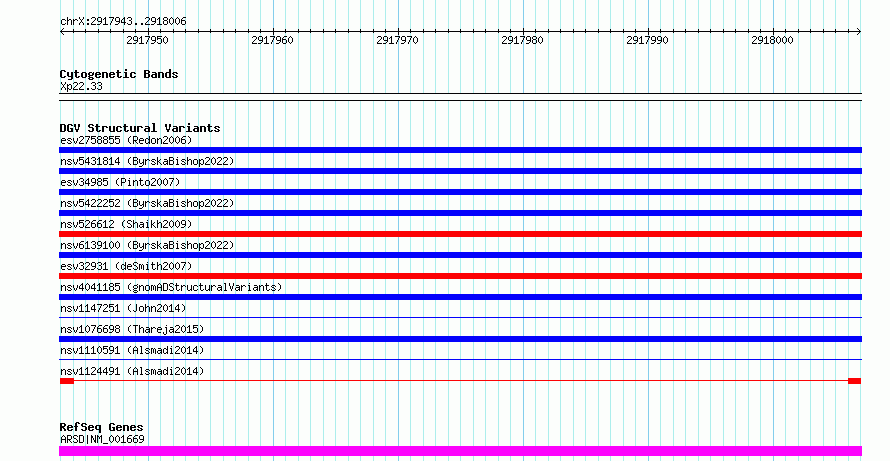Image resolution: width=890 pixels, height=461 pixels.
Task: Click ruler position 2917960
Action: click(x=272, y=40)
